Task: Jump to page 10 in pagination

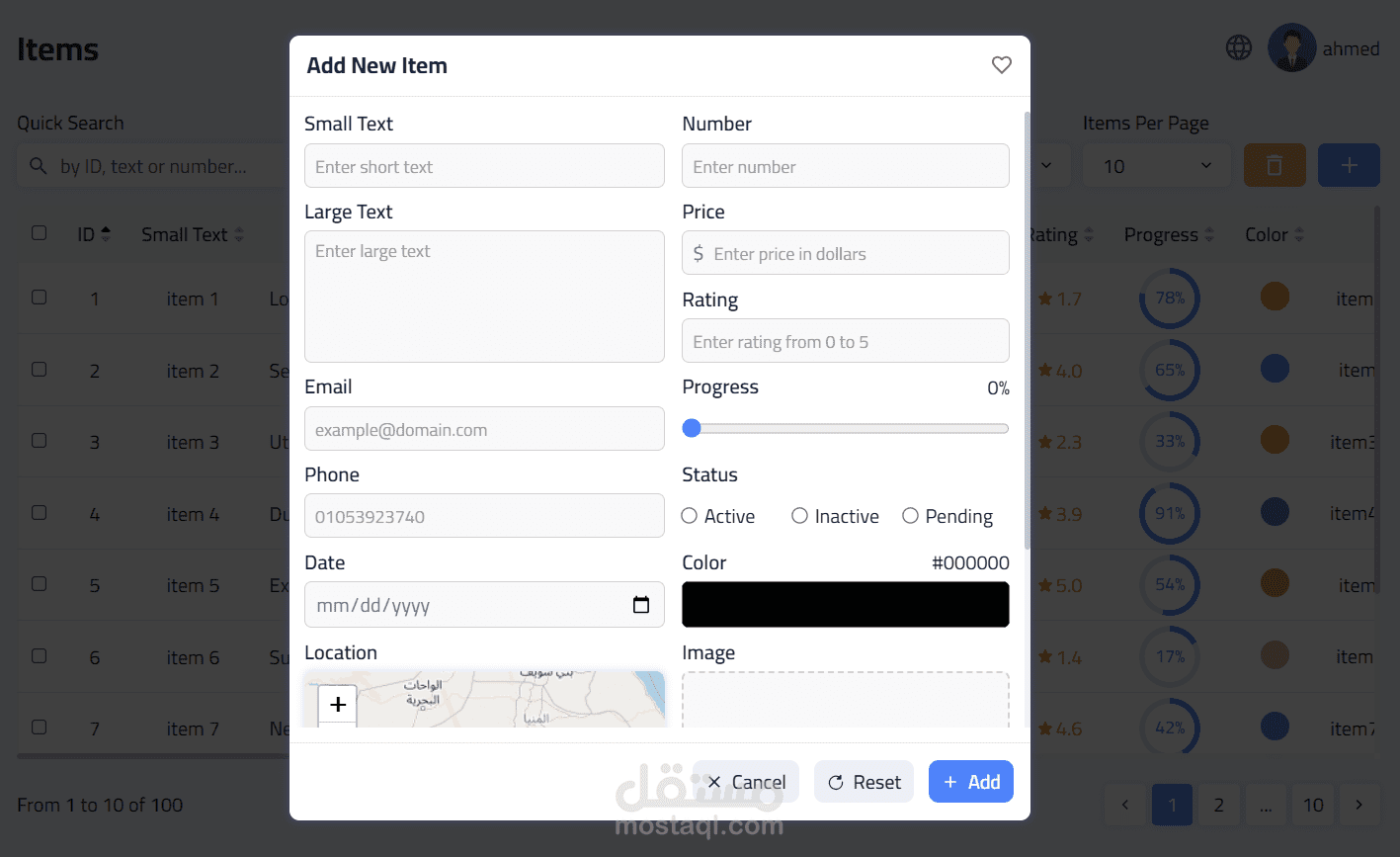Action: [1312, 805]
